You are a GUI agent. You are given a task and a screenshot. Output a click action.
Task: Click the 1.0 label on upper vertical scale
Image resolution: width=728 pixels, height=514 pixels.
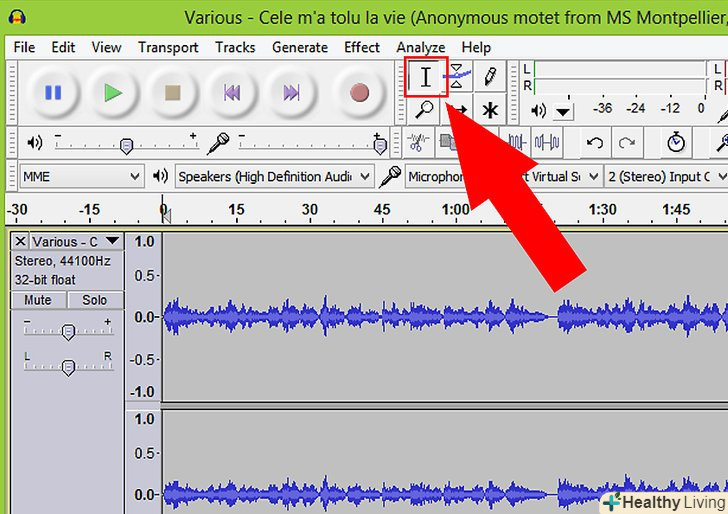coord(144,241)
